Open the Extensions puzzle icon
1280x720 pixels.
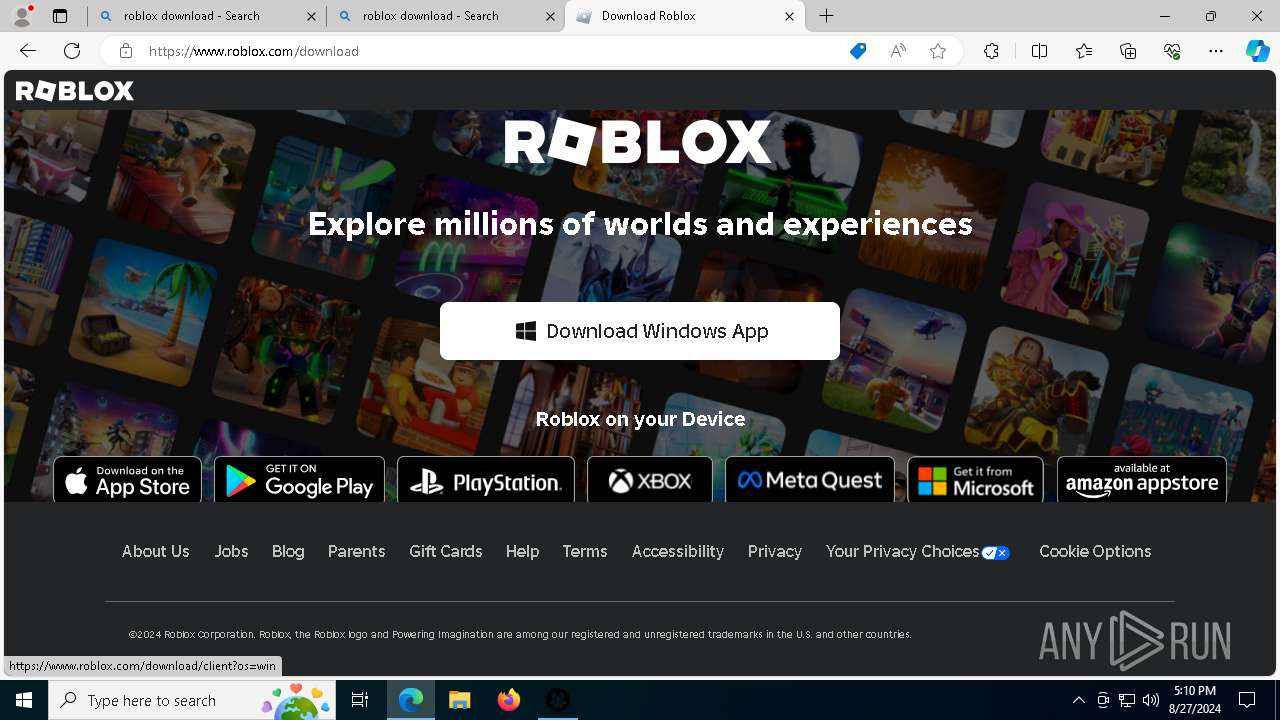coord(991,51)
